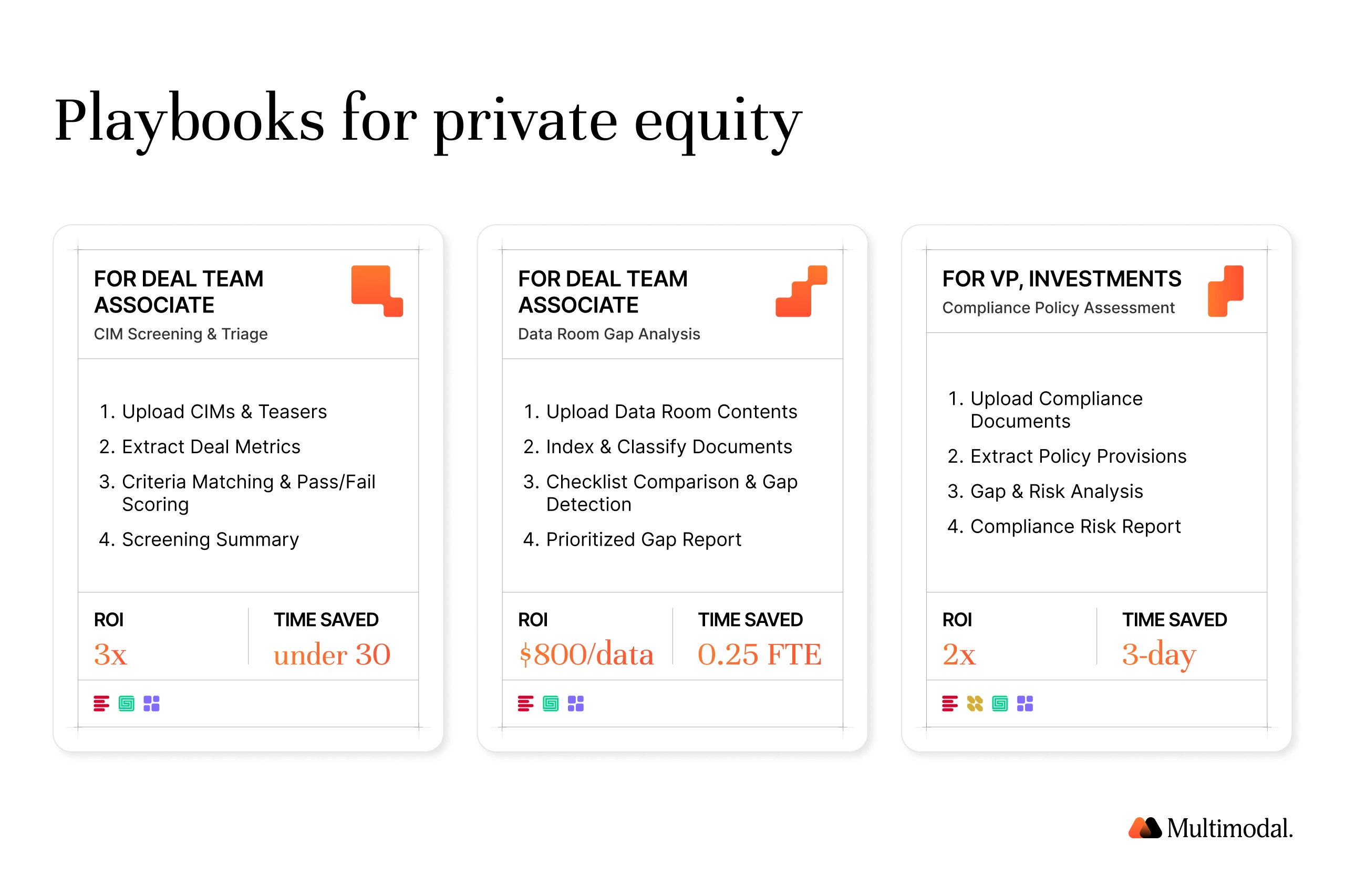The width and height of the screenshot is (1345, 896).
Task: Select 'Index & Classify Documents' step
Action: tap(657, 446)
